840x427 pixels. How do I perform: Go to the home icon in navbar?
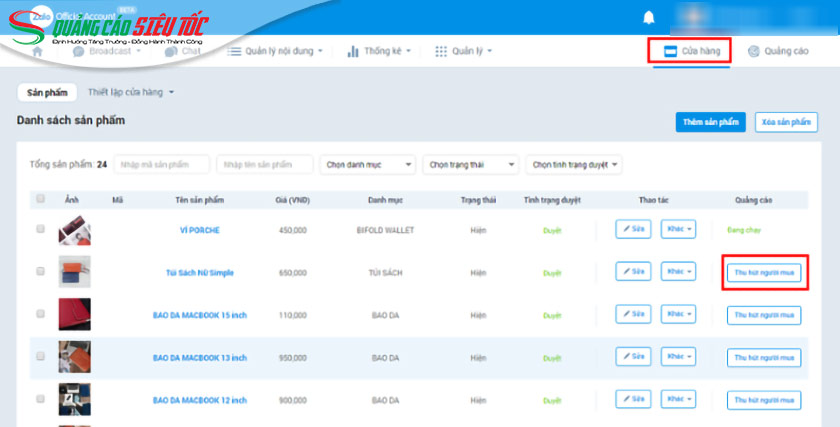[x=38, y=51]
